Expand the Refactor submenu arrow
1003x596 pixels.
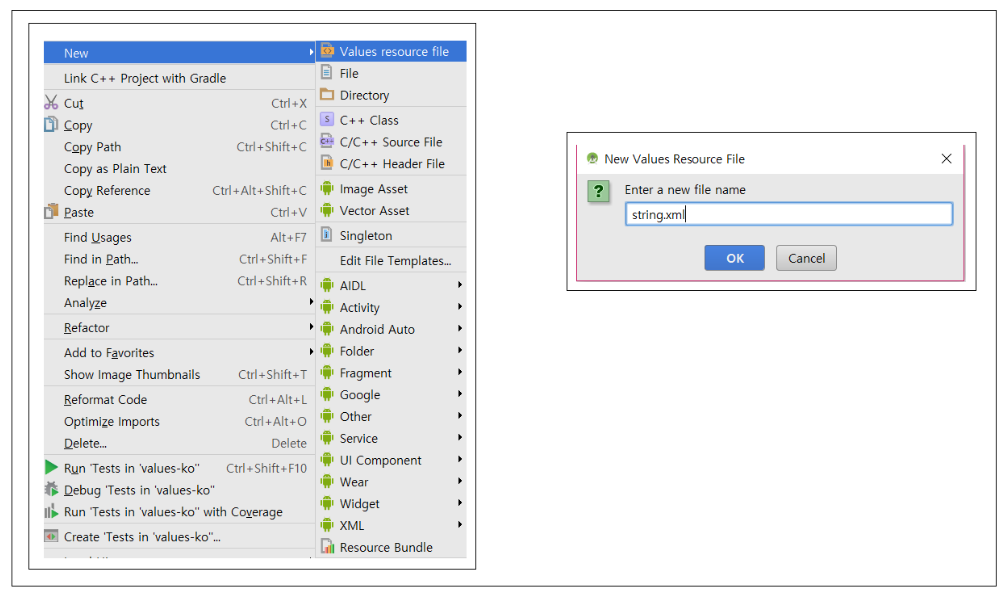(x=311, y=327)
